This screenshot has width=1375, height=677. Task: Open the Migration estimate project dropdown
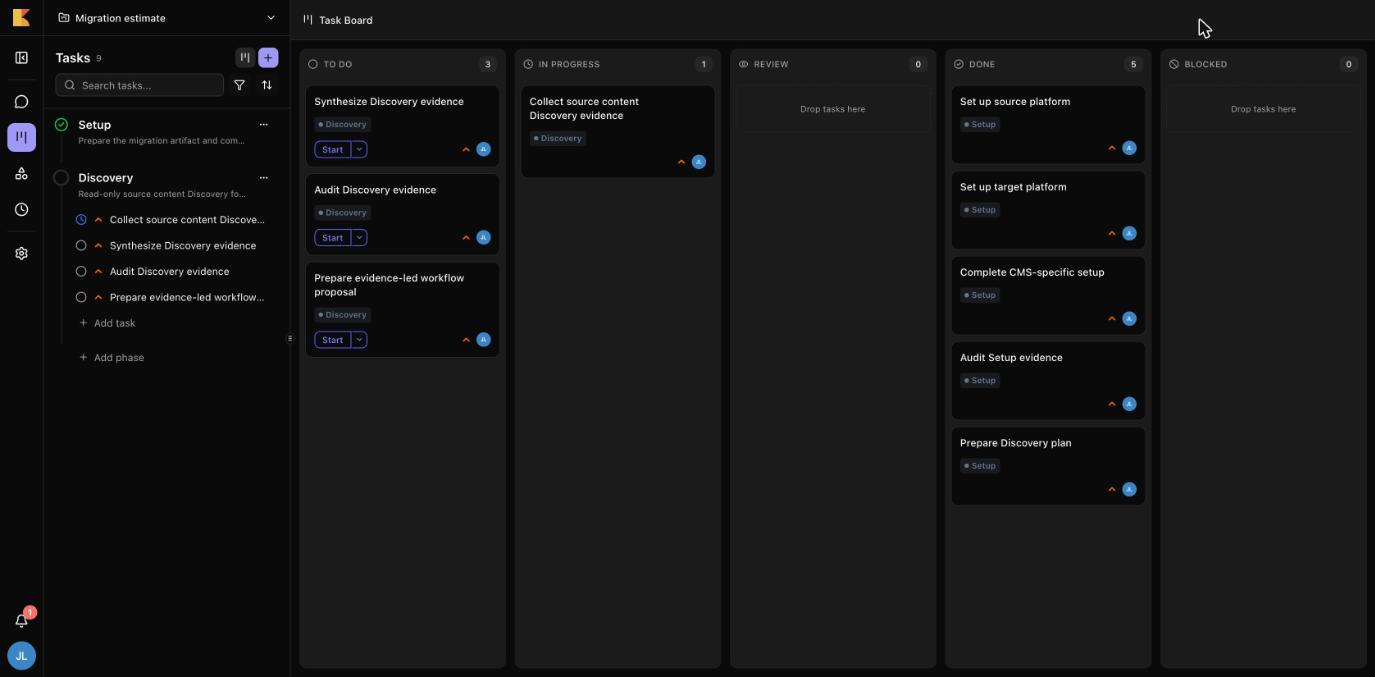[x=167, y=18]
